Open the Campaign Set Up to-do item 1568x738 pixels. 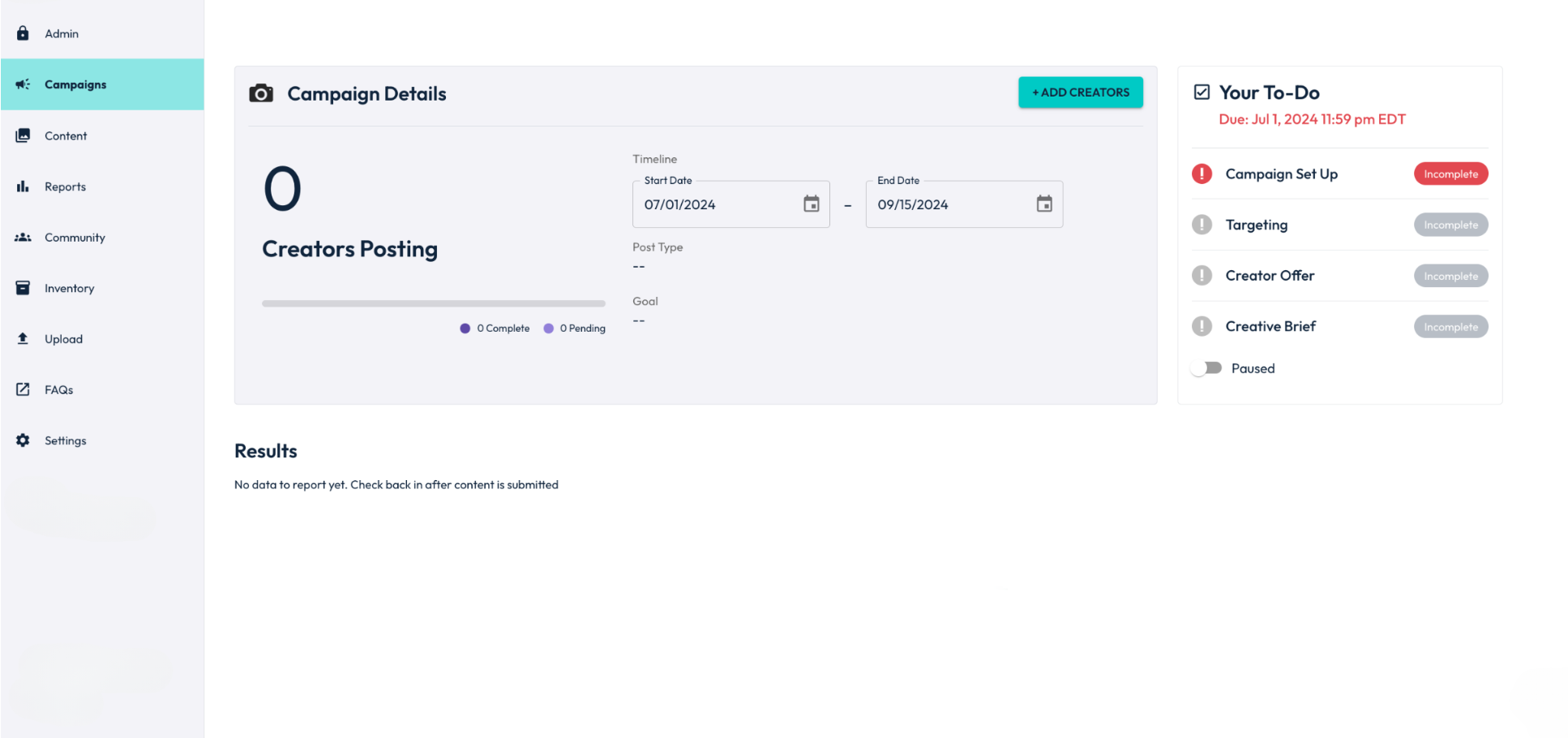(x=1281, y=174)
